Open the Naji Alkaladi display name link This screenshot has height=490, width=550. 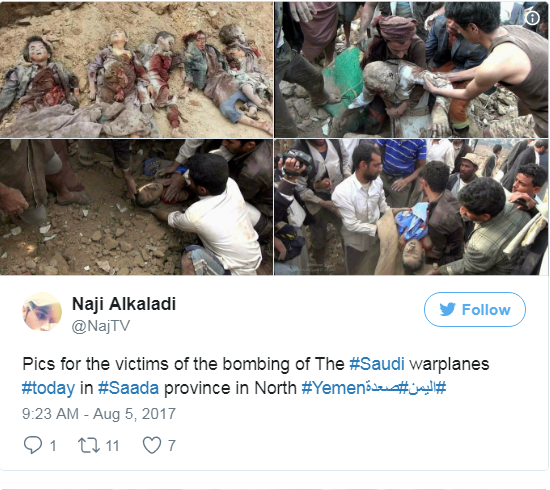[x=124, y=304]
